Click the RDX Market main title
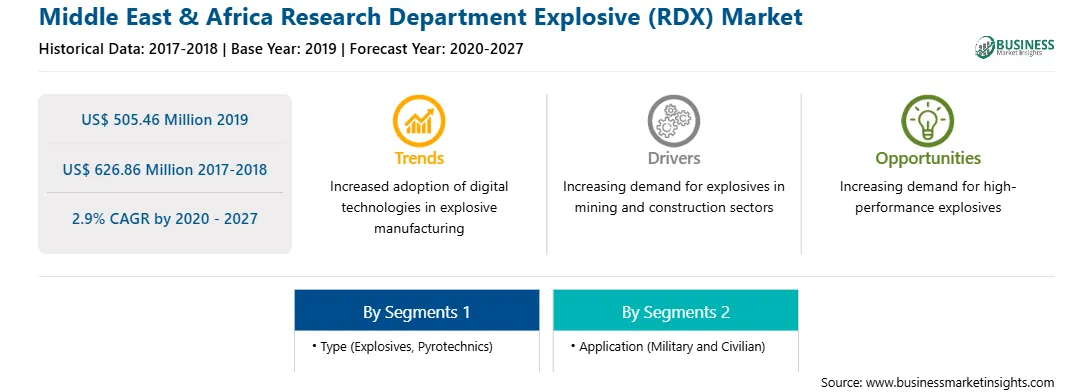The width and height of the screenshot is (1092, 392). pyautogui.click(x=421, y=17)
